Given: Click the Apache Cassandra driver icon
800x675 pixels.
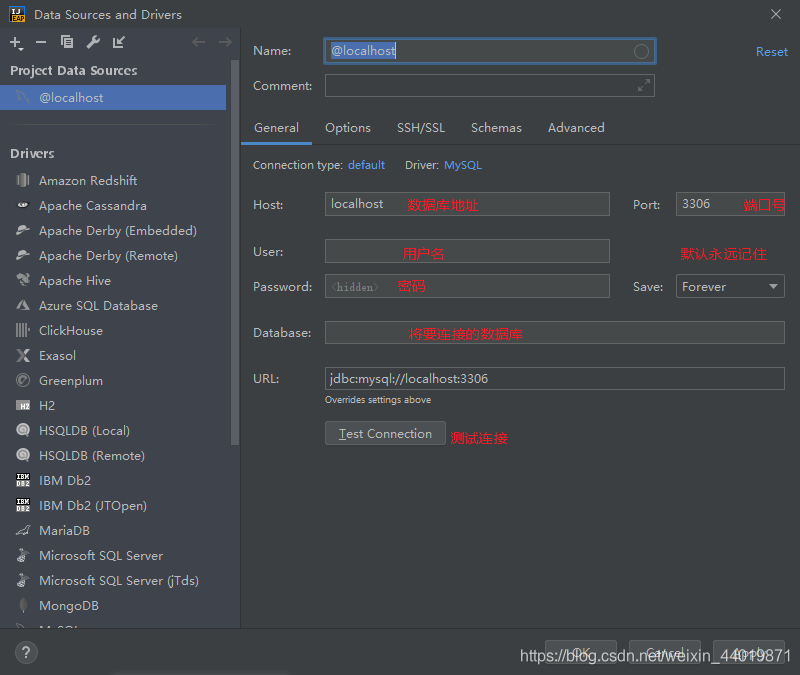Looking at the screenshot, I should [23, 205].
